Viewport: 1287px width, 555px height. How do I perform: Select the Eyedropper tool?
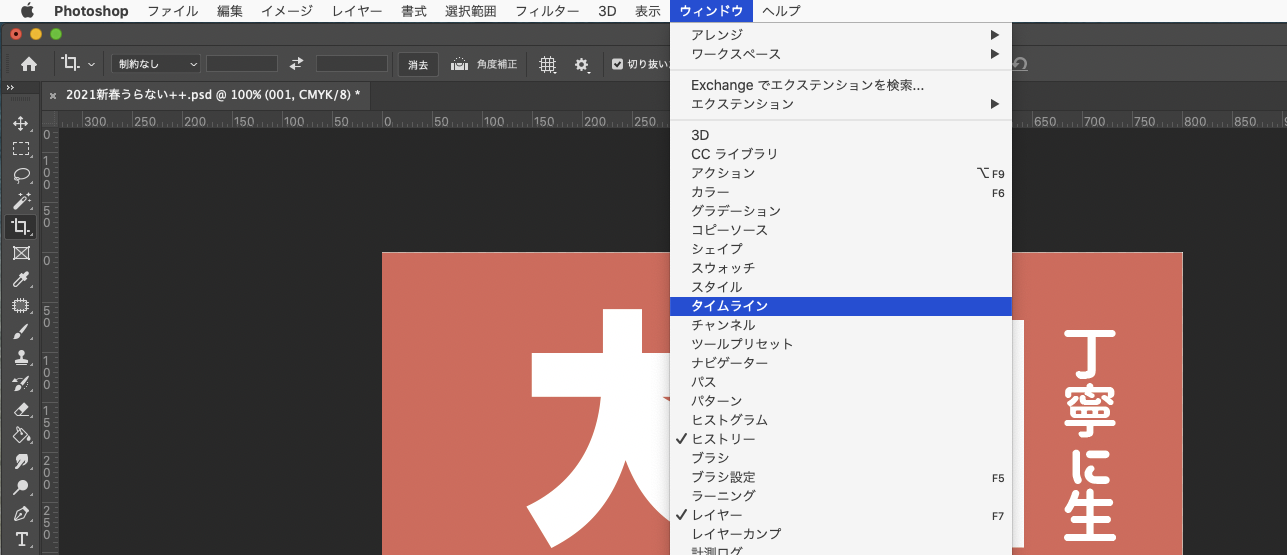(x=21, y=279)
